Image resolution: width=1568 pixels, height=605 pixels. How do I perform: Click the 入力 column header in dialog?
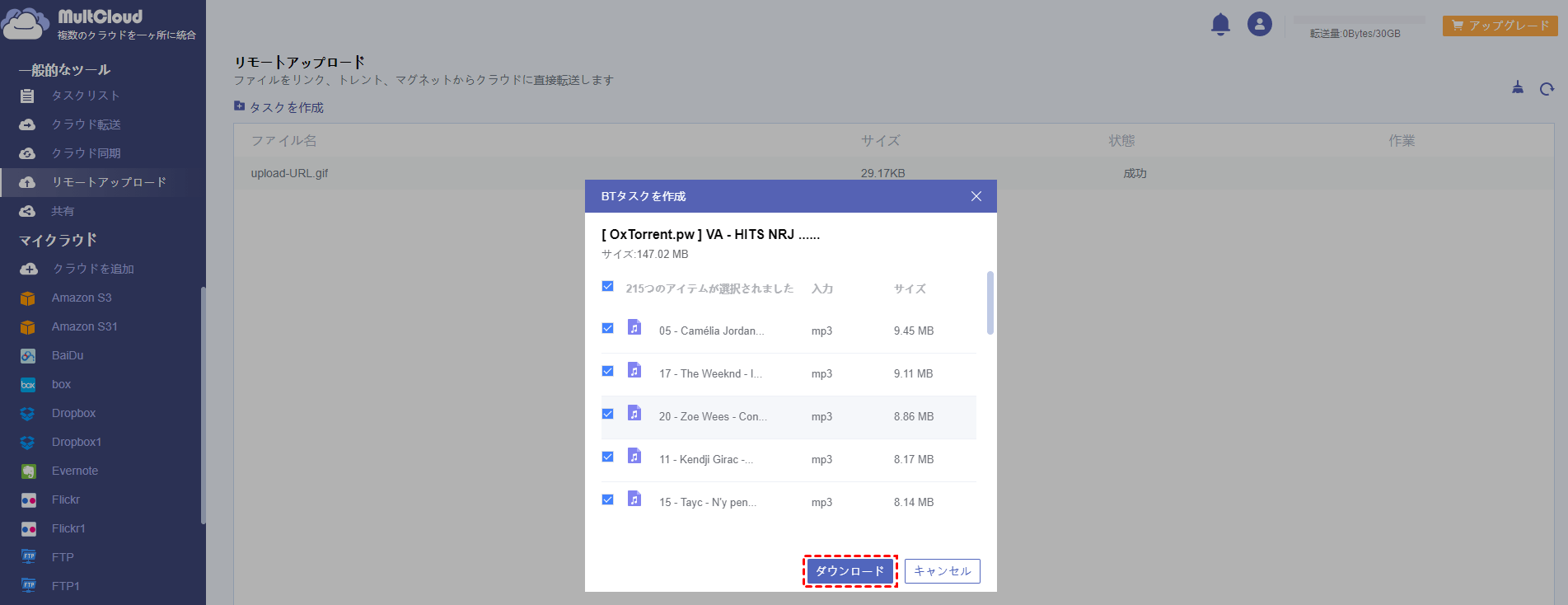(x=822, y=288)
